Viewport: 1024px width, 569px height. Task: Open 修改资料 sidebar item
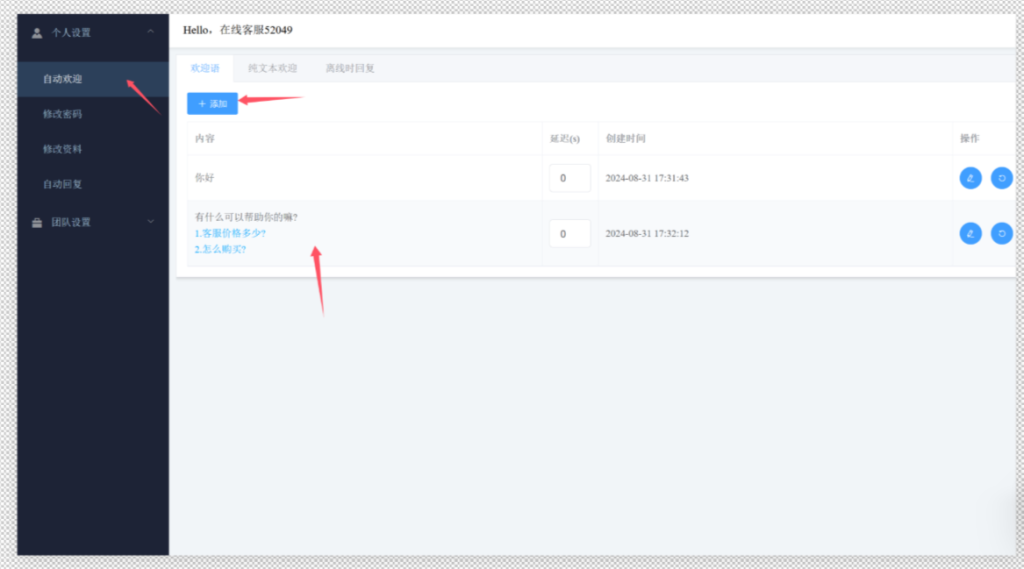pos(62,149)
